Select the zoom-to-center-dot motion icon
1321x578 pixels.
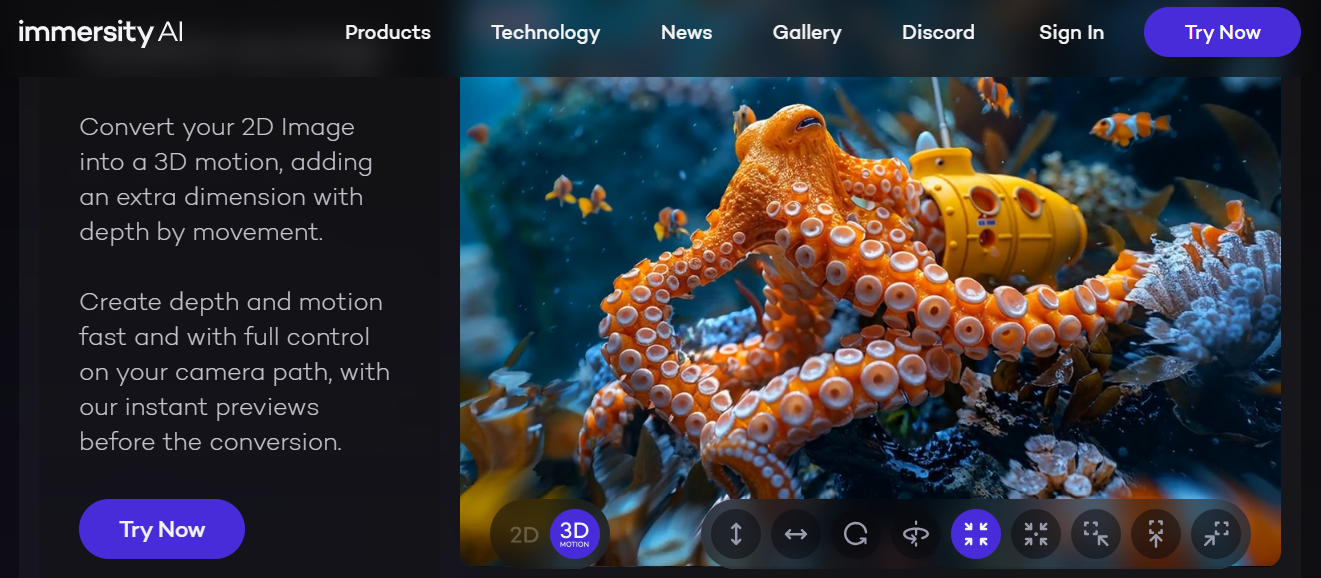1036,534
